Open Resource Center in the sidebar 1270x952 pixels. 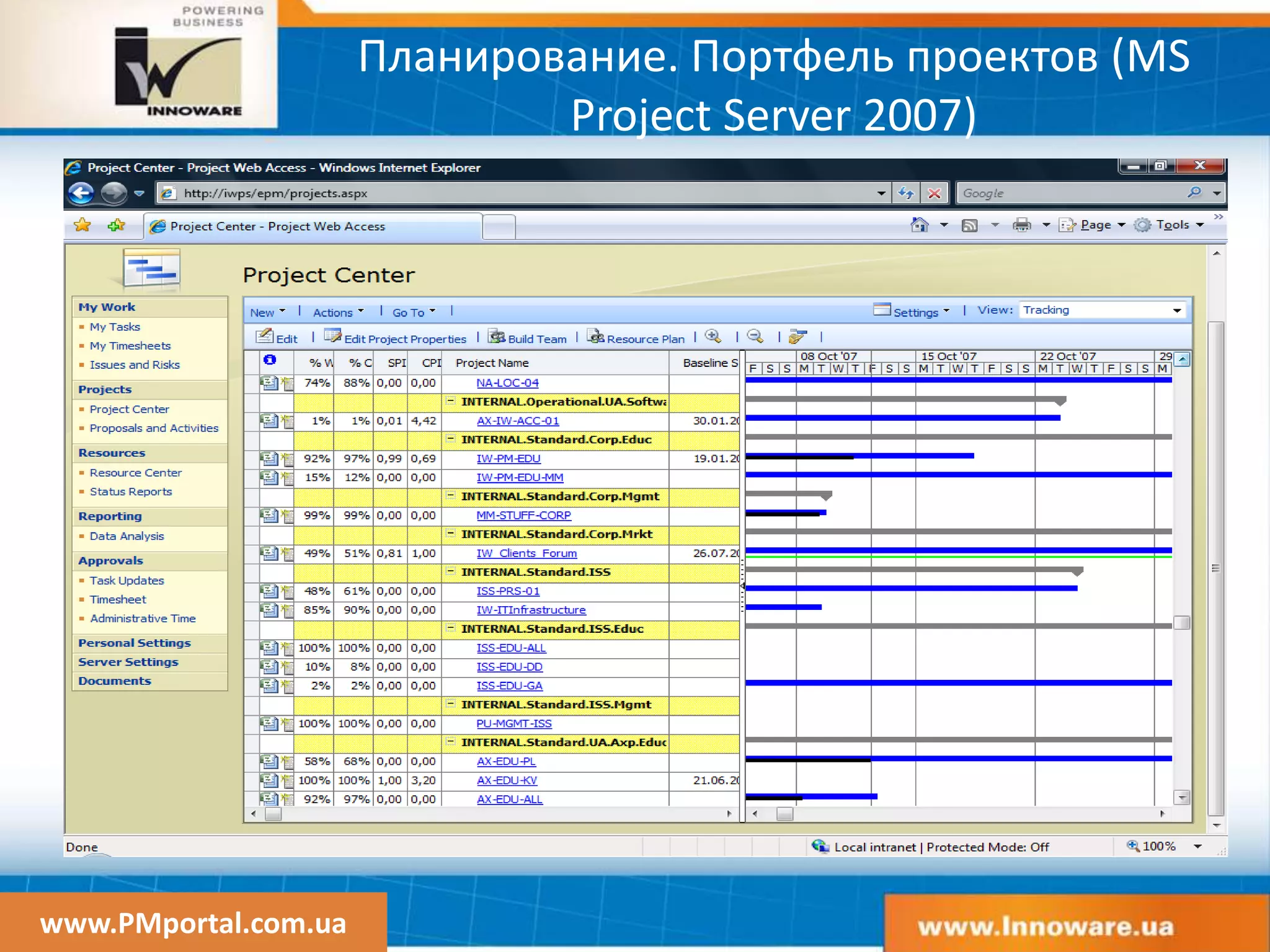click(x=136, y=472)
